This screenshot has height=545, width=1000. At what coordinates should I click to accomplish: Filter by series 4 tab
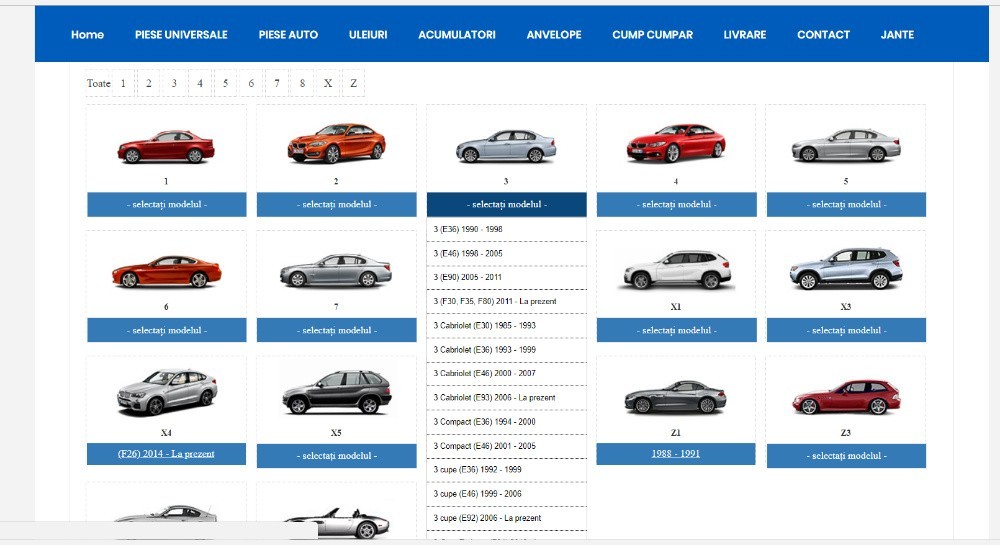(x=200, y=84)
